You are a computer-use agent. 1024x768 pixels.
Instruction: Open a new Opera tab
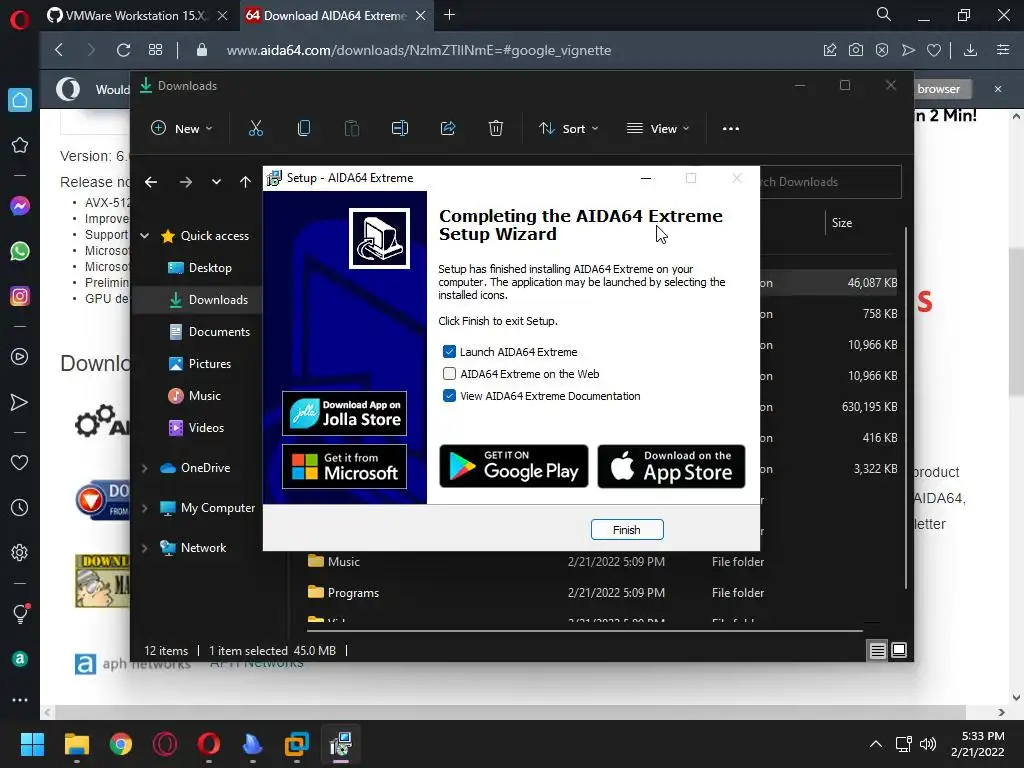449,15
